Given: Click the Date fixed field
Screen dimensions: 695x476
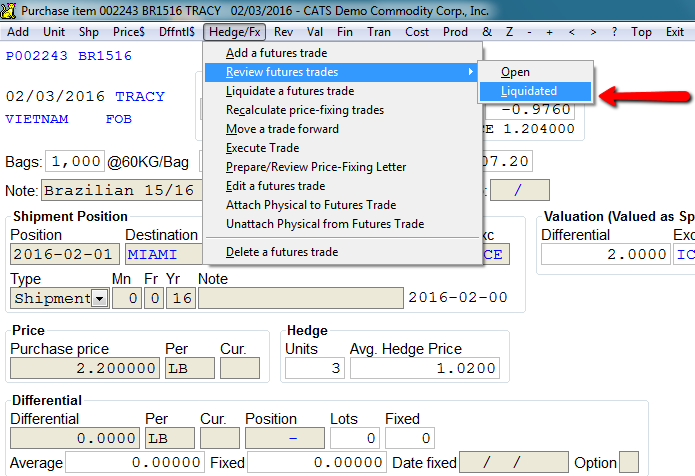Looking at the screenshot, I should (514, 462).
